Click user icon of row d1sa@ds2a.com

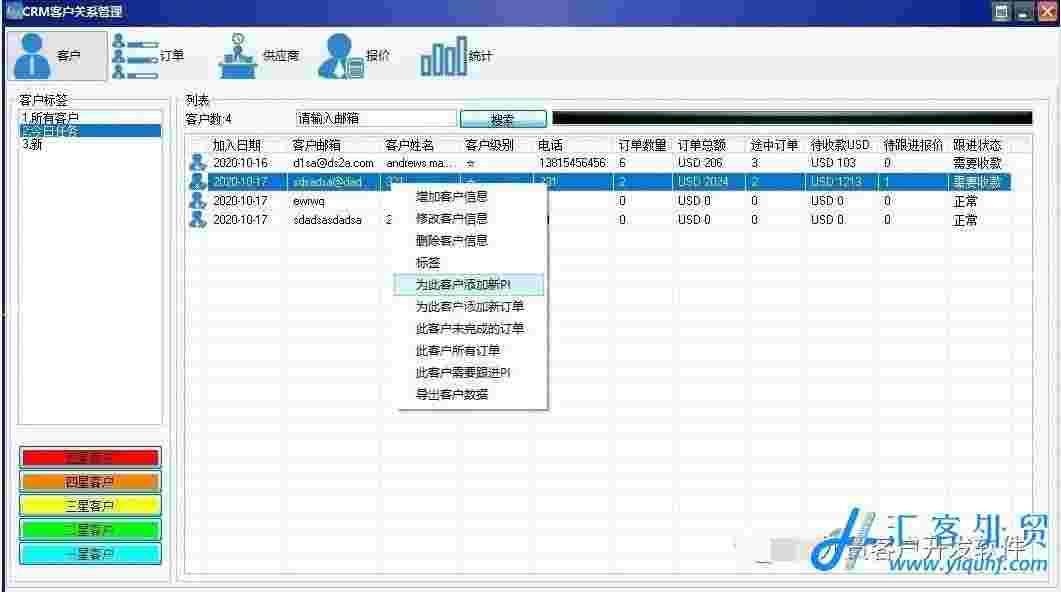pos(198,162)
